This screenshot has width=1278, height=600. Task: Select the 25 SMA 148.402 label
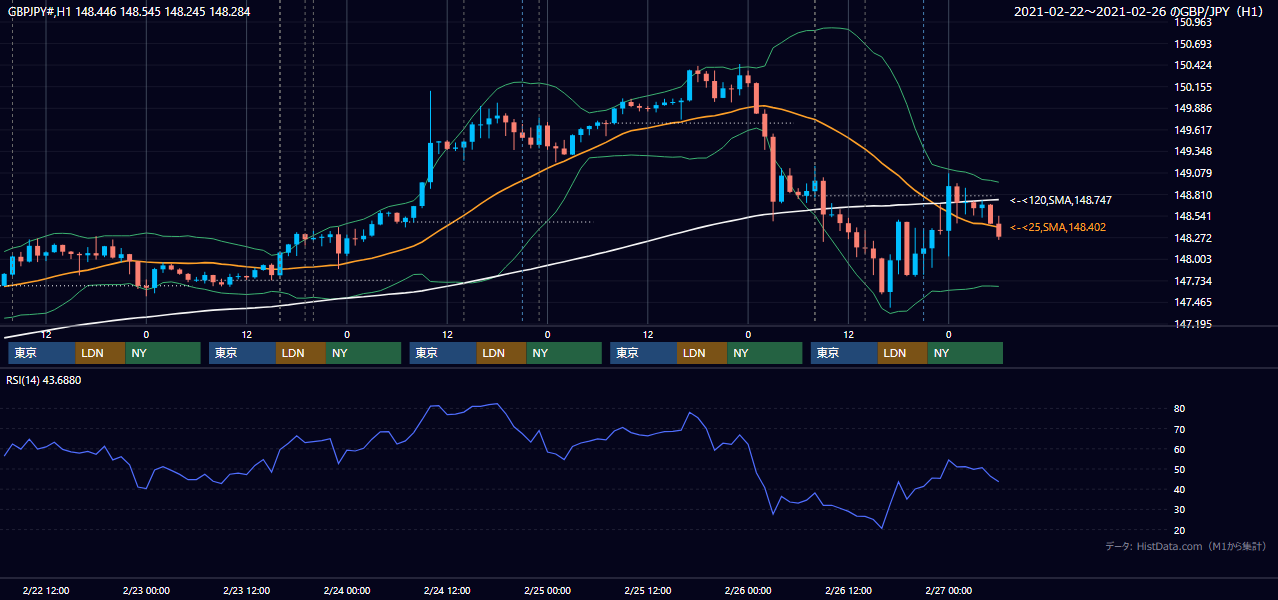coord(1058,228)
